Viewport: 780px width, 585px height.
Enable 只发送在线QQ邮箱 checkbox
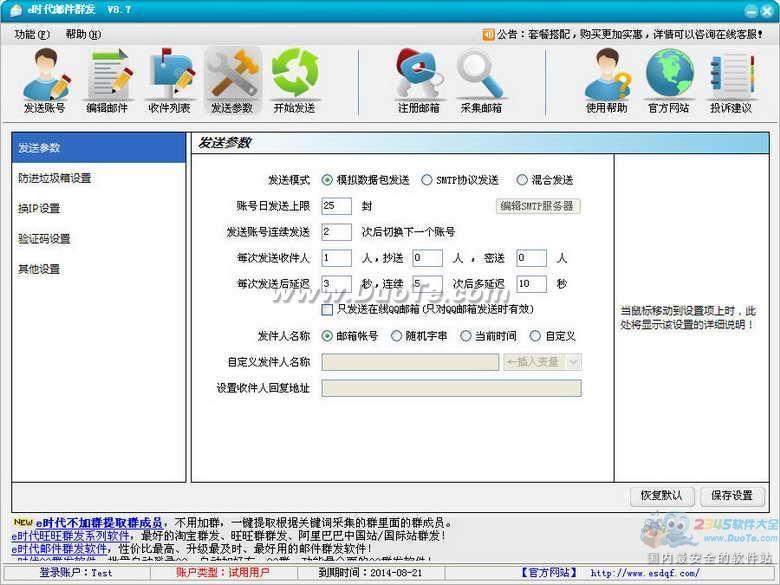[327, 309]
